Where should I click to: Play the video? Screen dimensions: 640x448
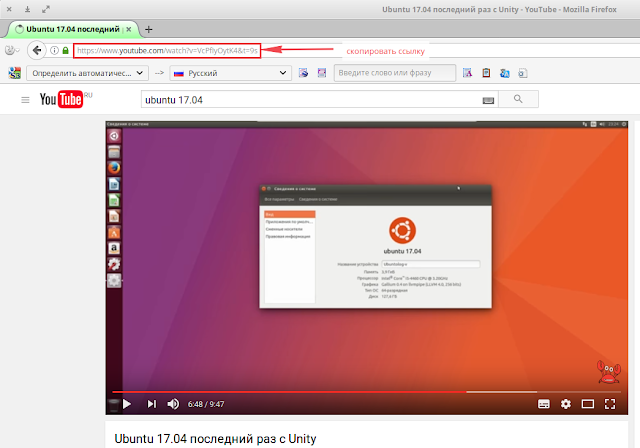click(x=127, y=404)
